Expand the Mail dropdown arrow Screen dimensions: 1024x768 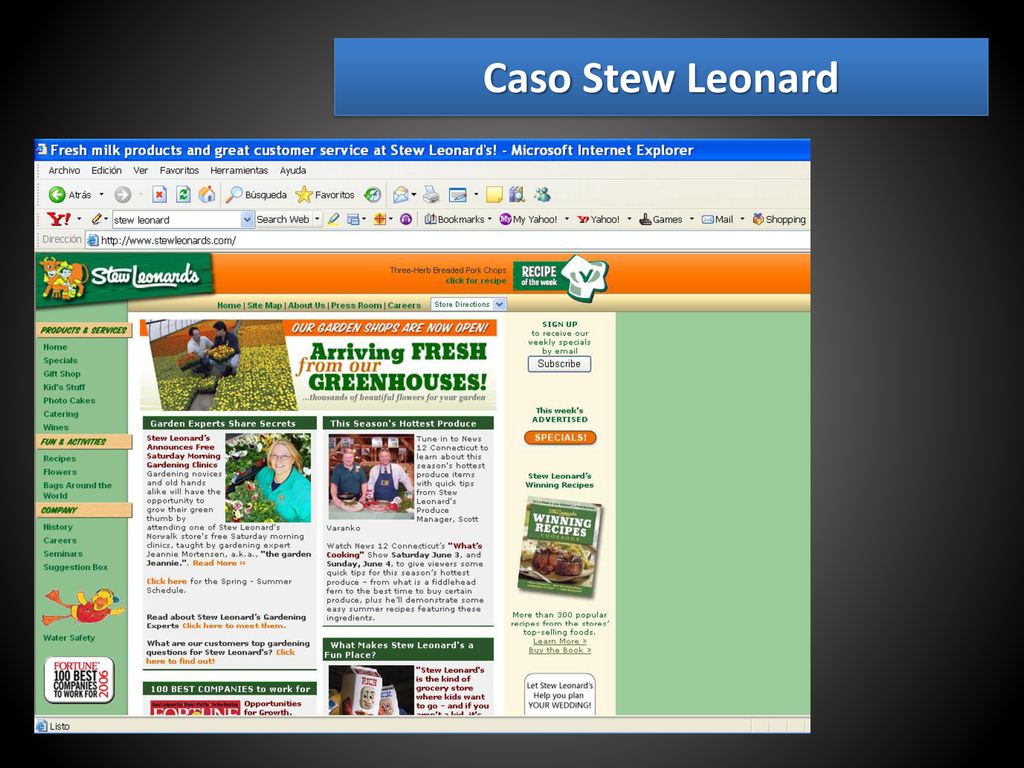point(742,219)
